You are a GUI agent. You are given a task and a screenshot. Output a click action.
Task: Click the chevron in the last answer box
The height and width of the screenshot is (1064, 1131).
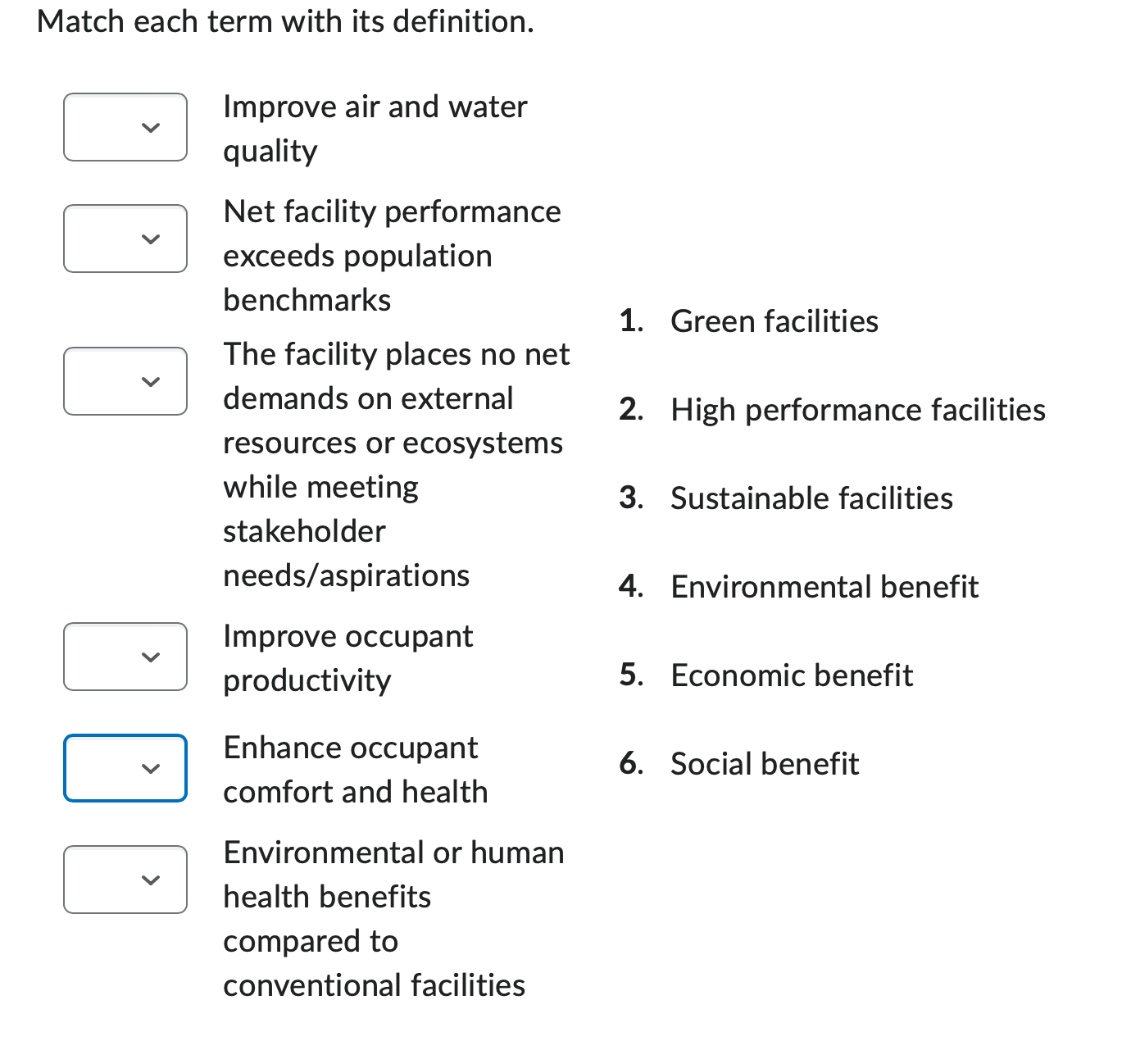point(150,880)
